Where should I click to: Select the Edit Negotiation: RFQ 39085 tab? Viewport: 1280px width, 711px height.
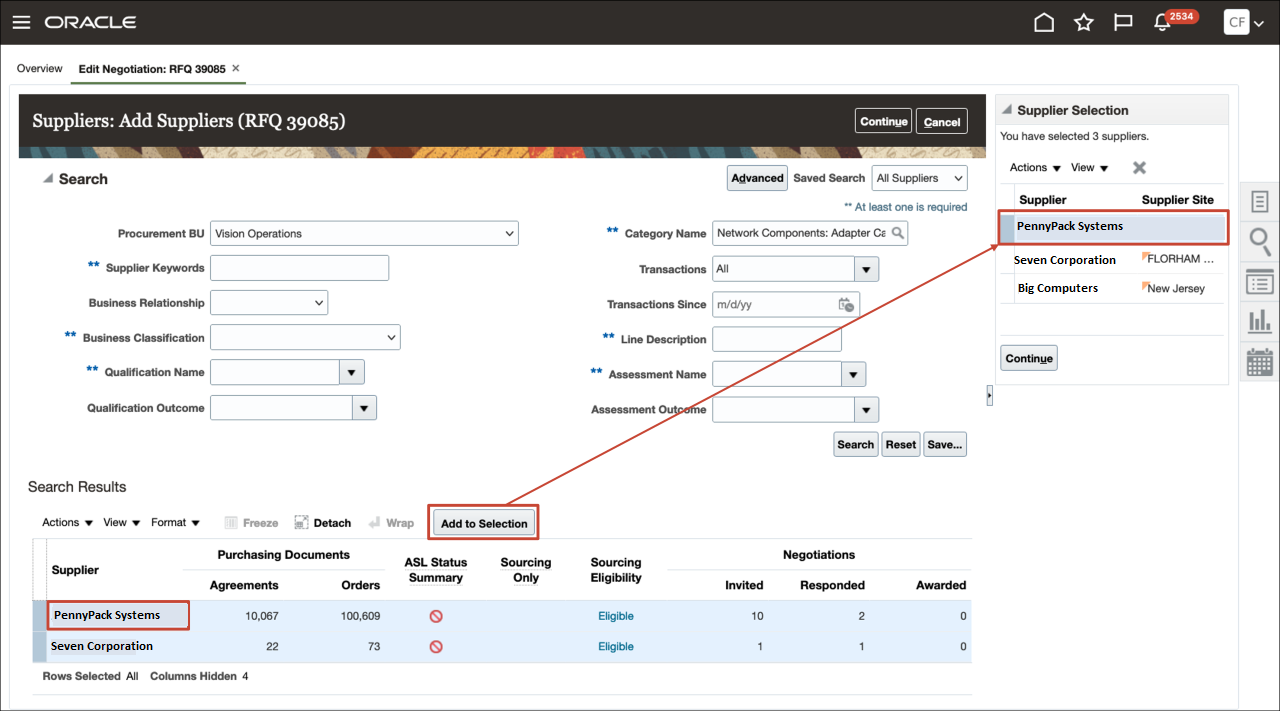pos(152,68)
